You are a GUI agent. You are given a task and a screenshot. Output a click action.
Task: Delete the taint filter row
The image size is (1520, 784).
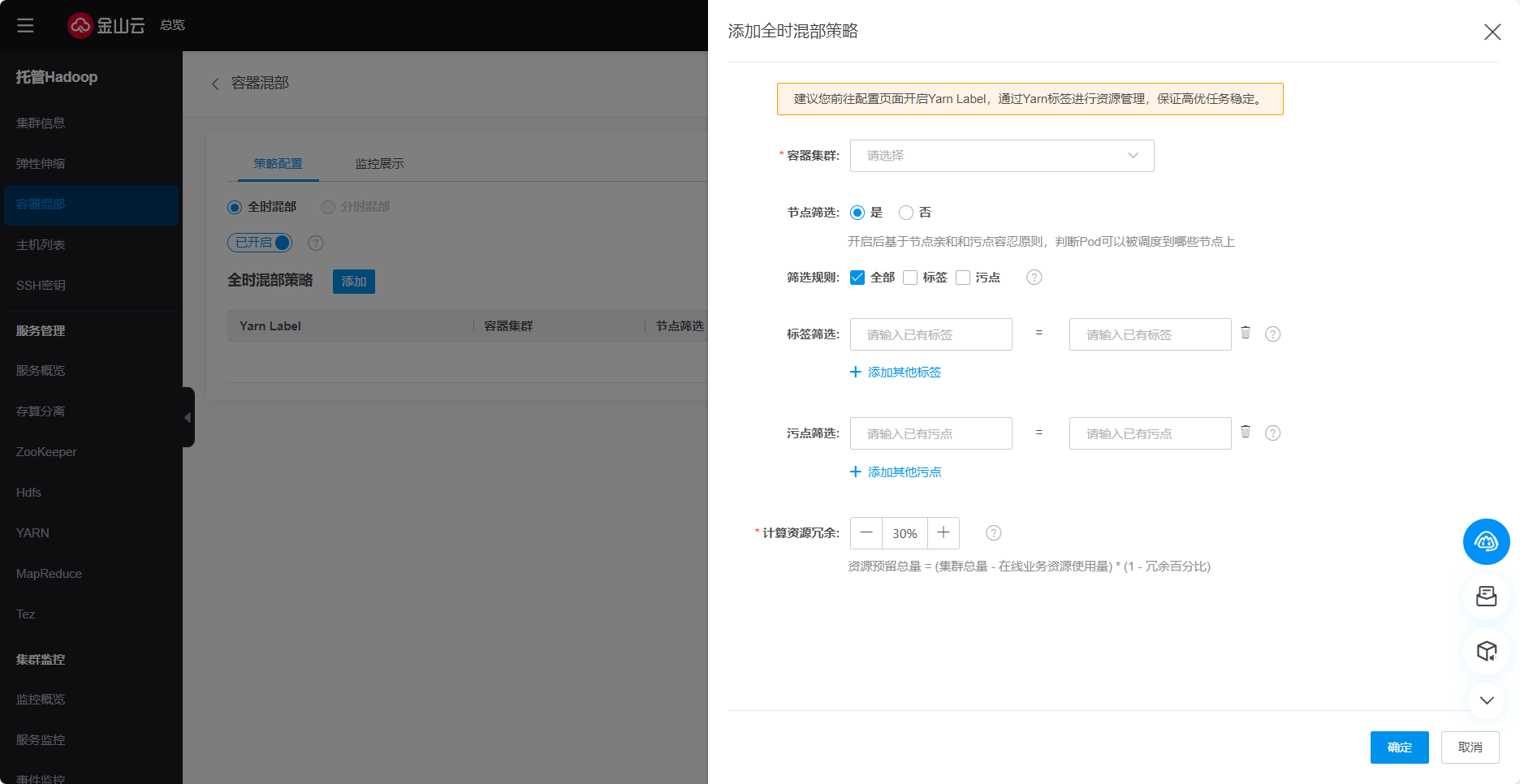1246,432
